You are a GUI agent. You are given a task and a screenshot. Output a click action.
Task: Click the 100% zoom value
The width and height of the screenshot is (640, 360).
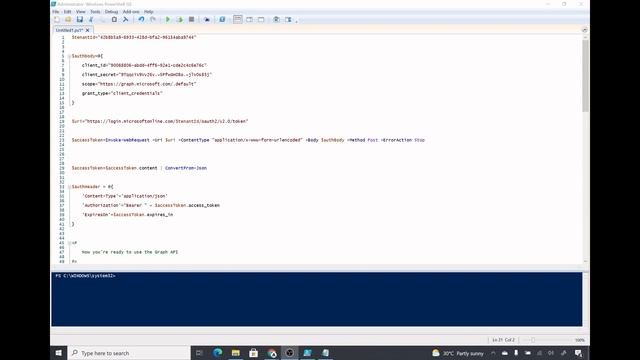click(580, 340)
